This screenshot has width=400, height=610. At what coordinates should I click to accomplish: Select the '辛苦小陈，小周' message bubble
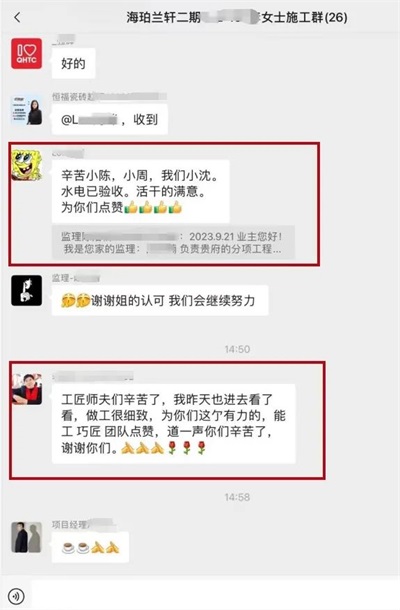coord(140,191)
